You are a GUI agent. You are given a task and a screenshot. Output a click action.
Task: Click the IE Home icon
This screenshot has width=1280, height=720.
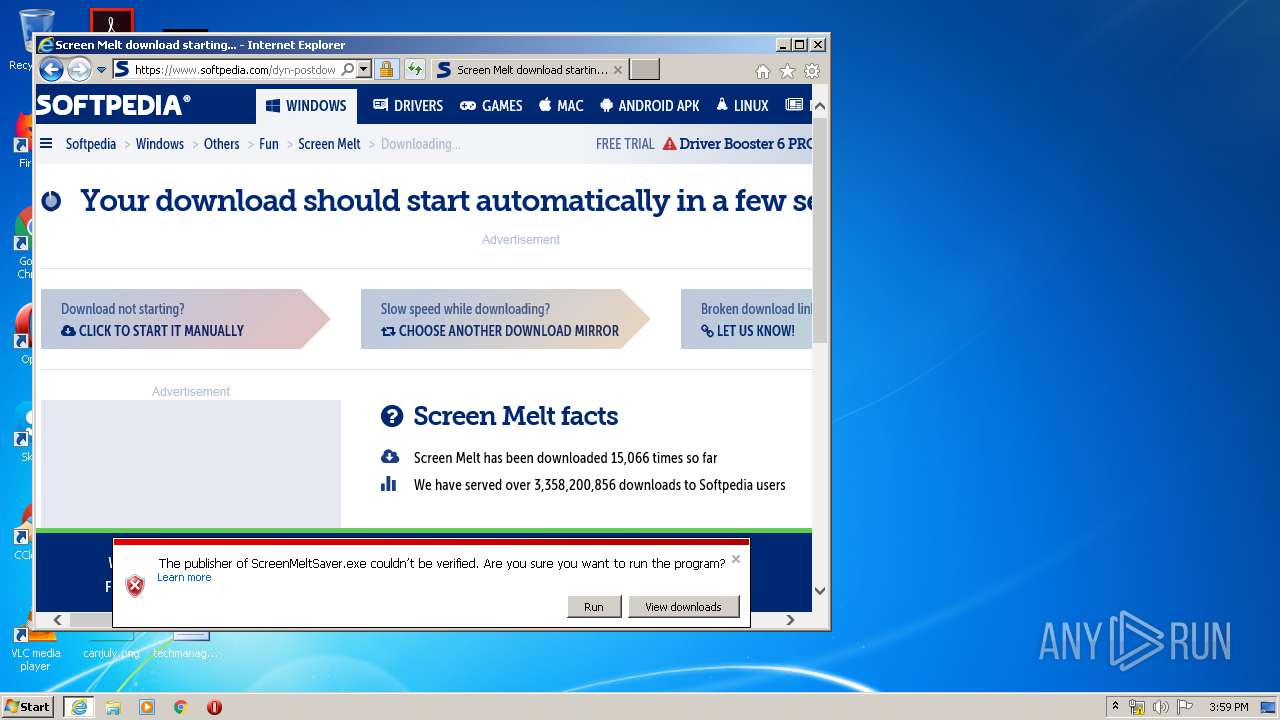[763, 71]
